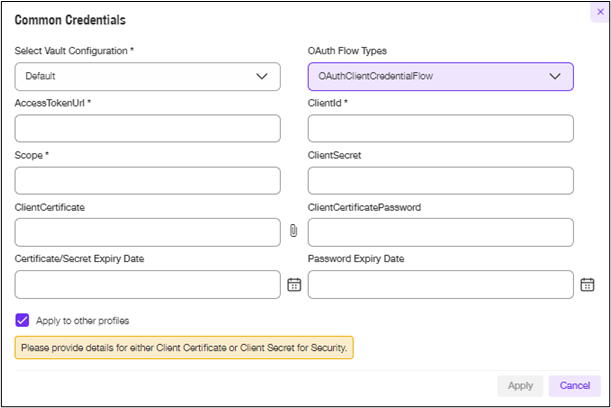
Task: Select the ClientCertificate input box
Action: 148,232
